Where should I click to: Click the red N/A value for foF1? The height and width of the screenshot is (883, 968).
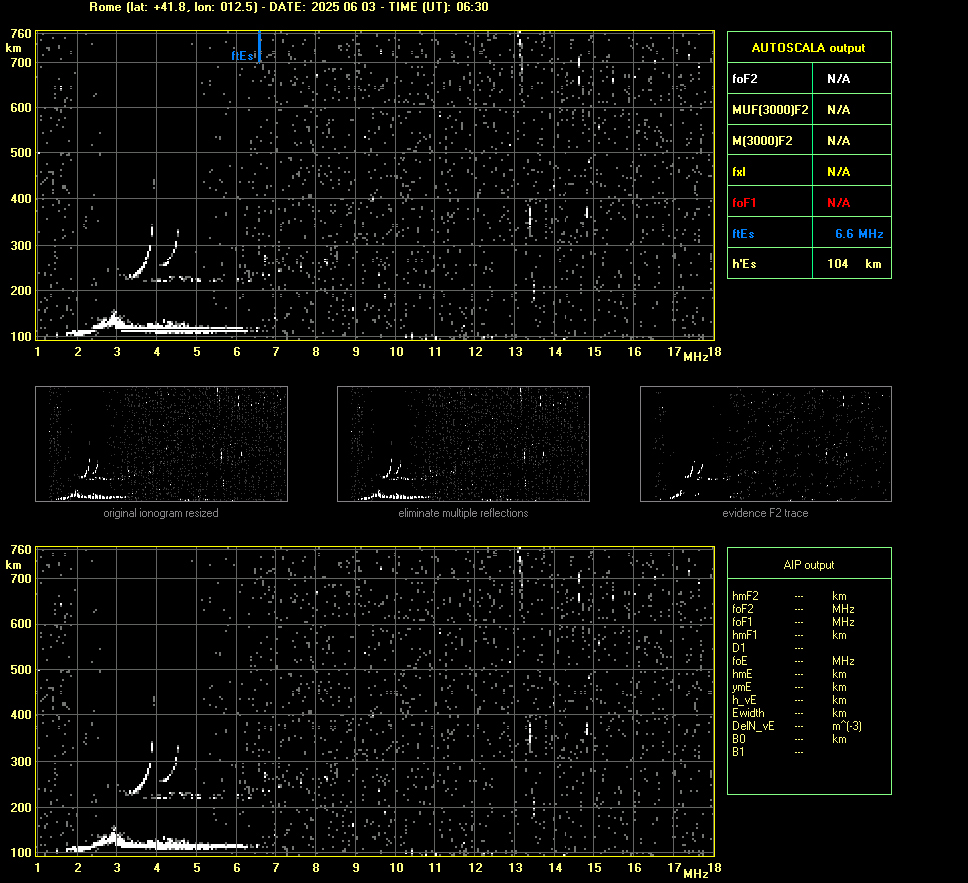coord(838,203)
